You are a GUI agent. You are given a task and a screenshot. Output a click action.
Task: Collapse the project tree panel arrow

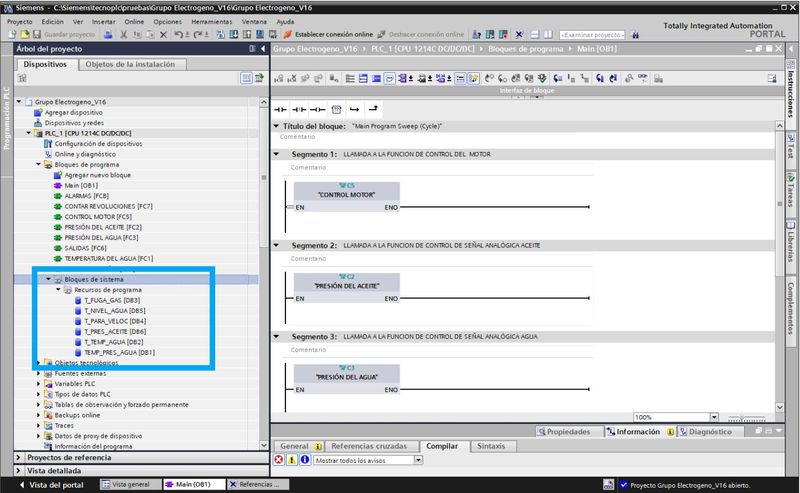(263, 48)
